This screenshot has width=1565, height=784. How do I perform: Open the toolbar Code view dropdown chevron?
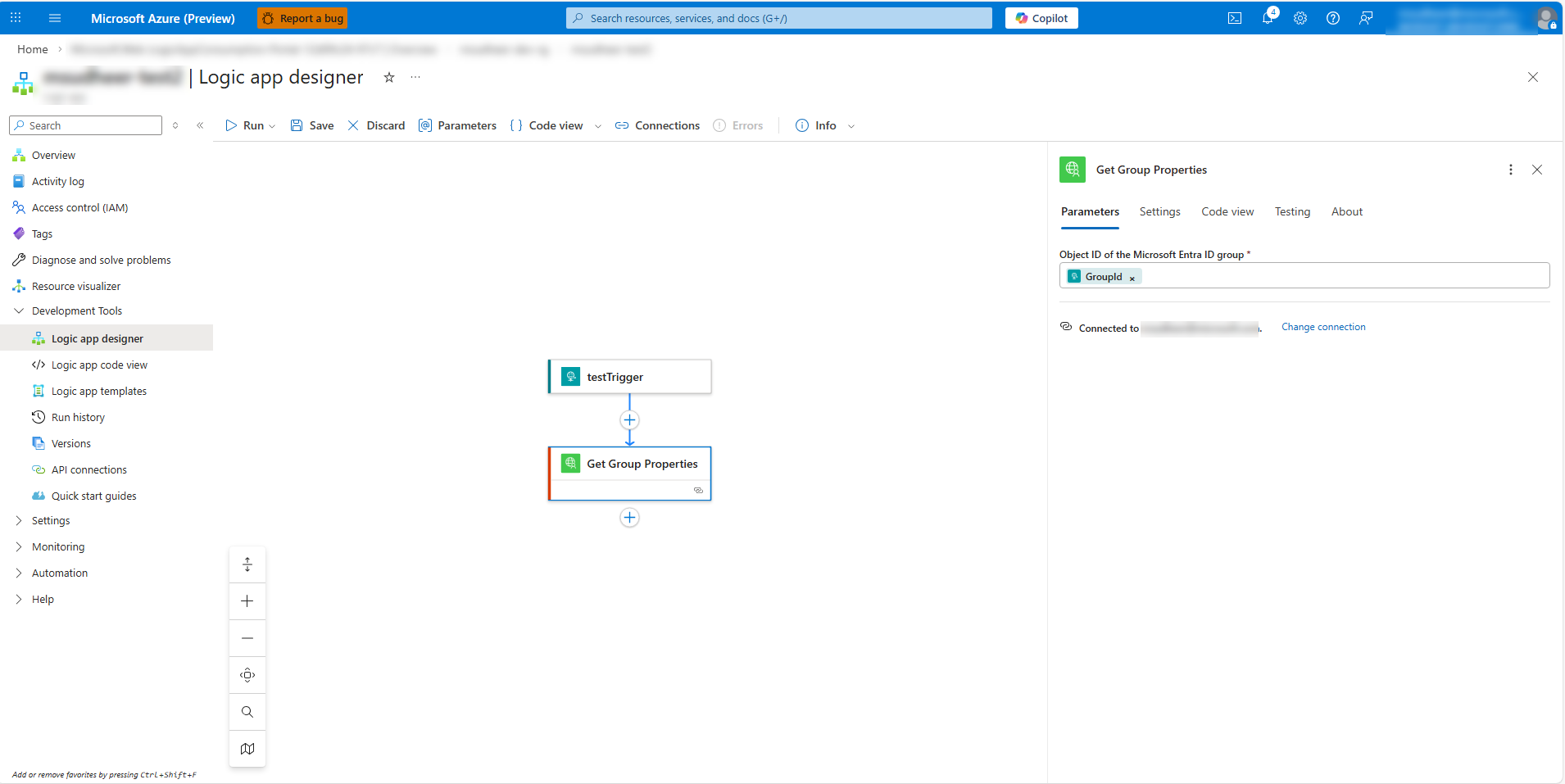(598, 126)
